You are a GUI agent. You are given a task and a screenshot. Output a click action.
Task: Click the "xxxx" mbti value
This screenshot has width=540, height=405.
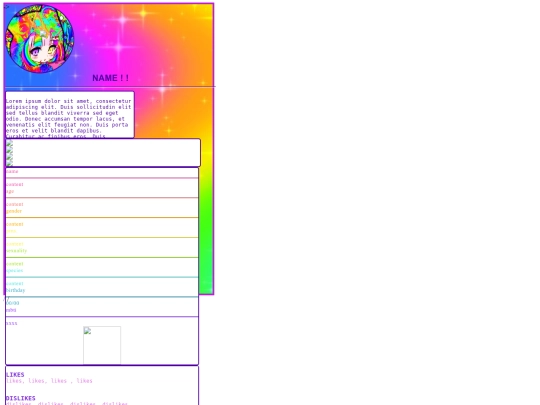[12, 323]
